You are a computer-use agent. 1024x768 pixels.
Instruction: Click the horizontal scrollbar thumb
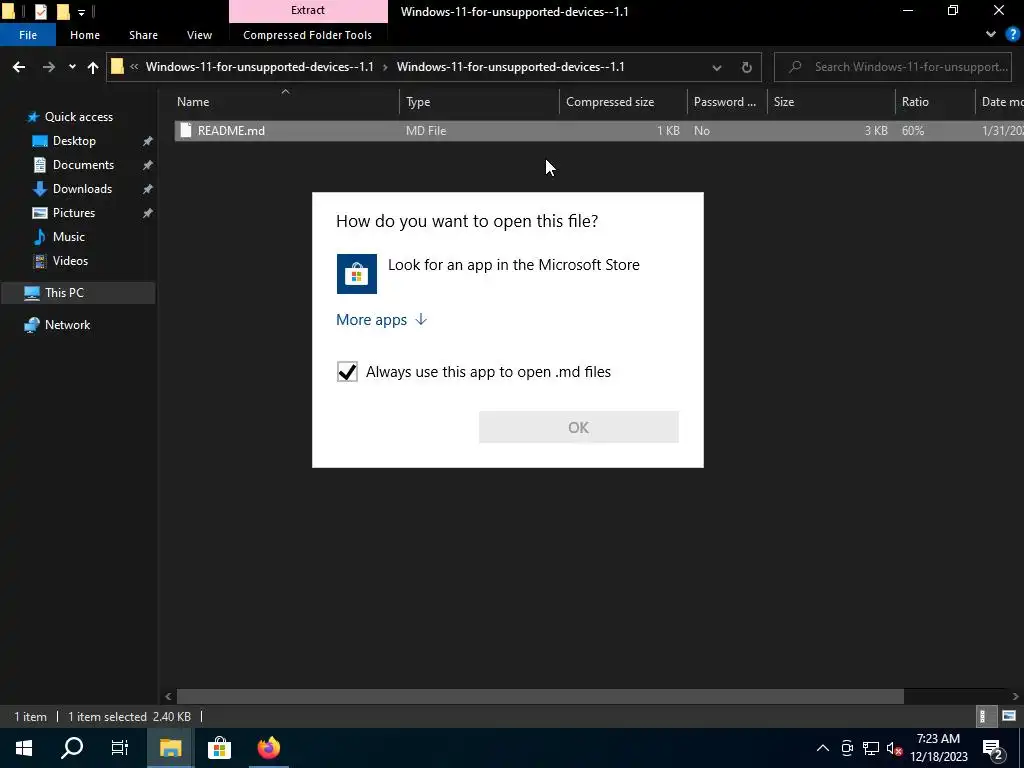click(x=540, y=696)
